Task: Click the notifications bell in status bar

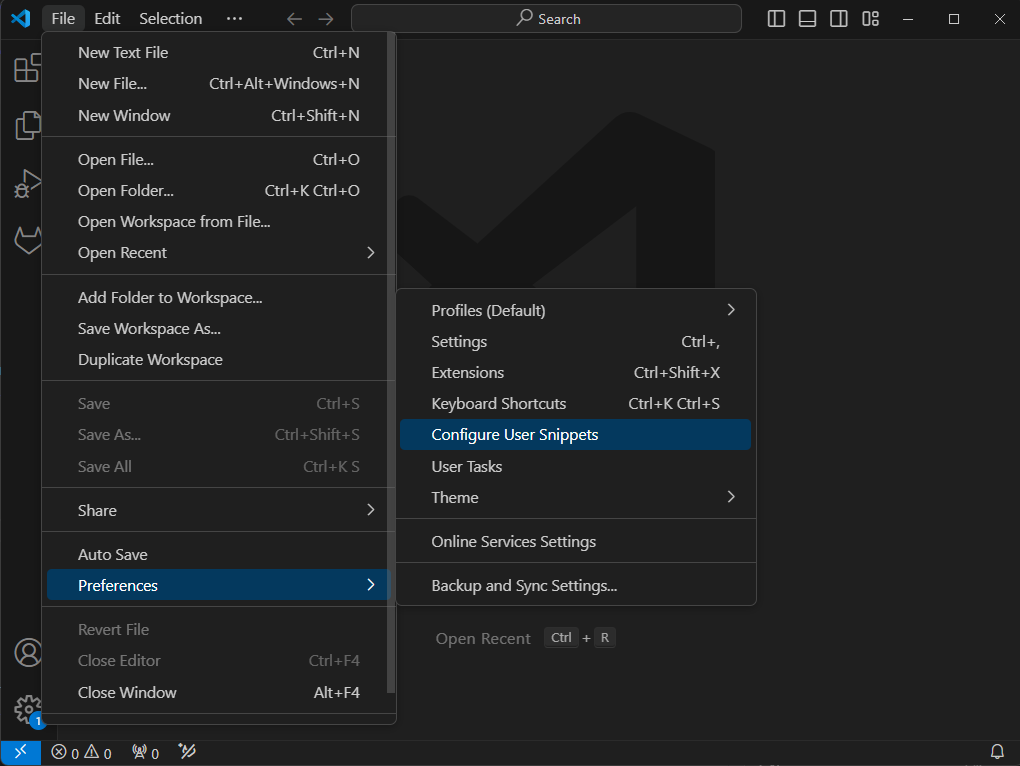Action: pos(997,751)
